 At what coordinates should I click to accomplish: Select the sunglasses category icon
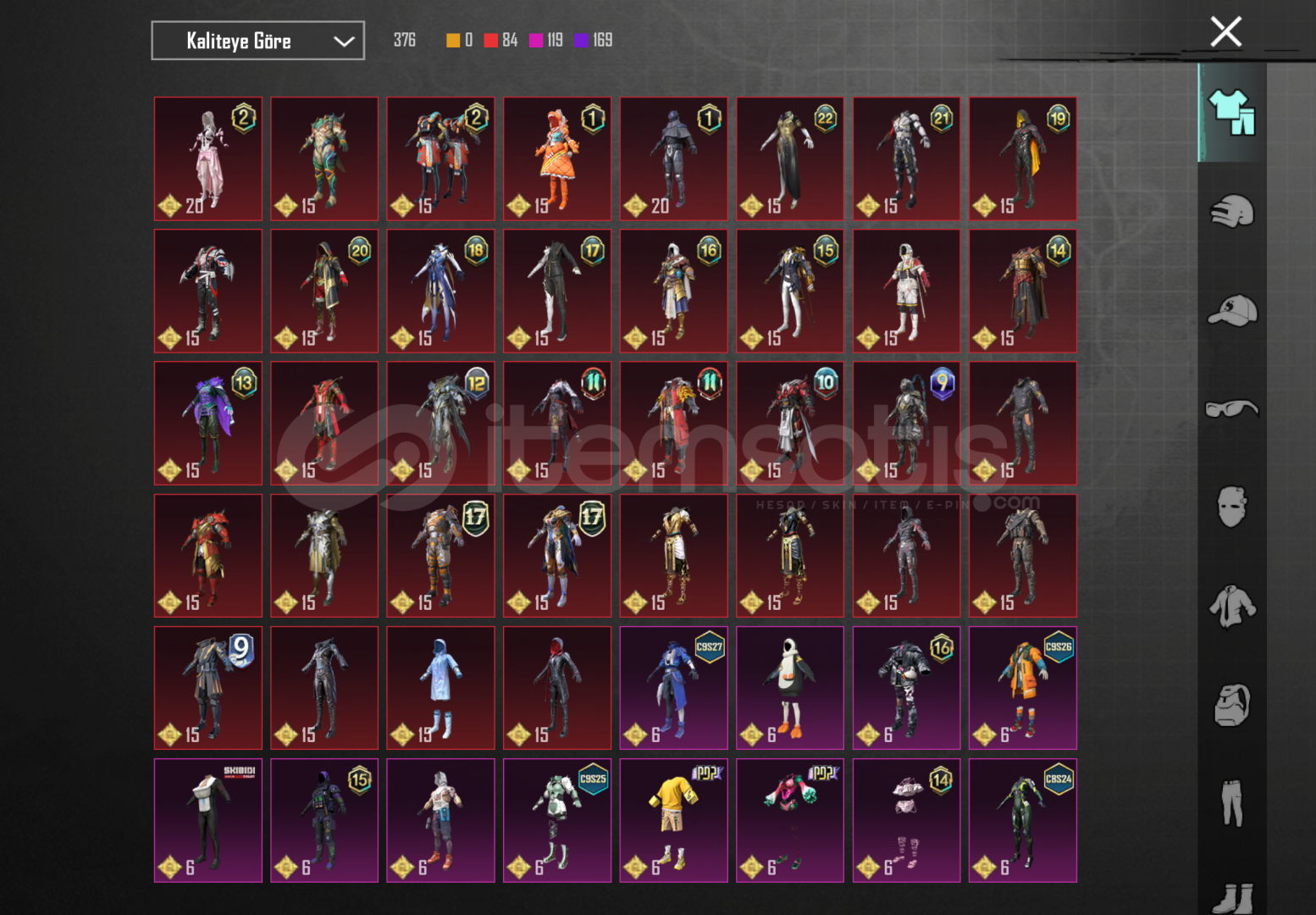(x=1232, y=409)
